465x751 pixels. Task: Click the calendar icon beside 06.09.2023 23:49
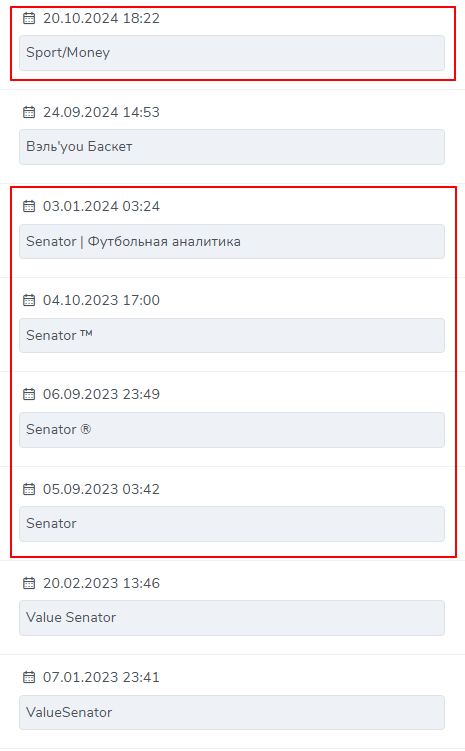click(29, 394)
